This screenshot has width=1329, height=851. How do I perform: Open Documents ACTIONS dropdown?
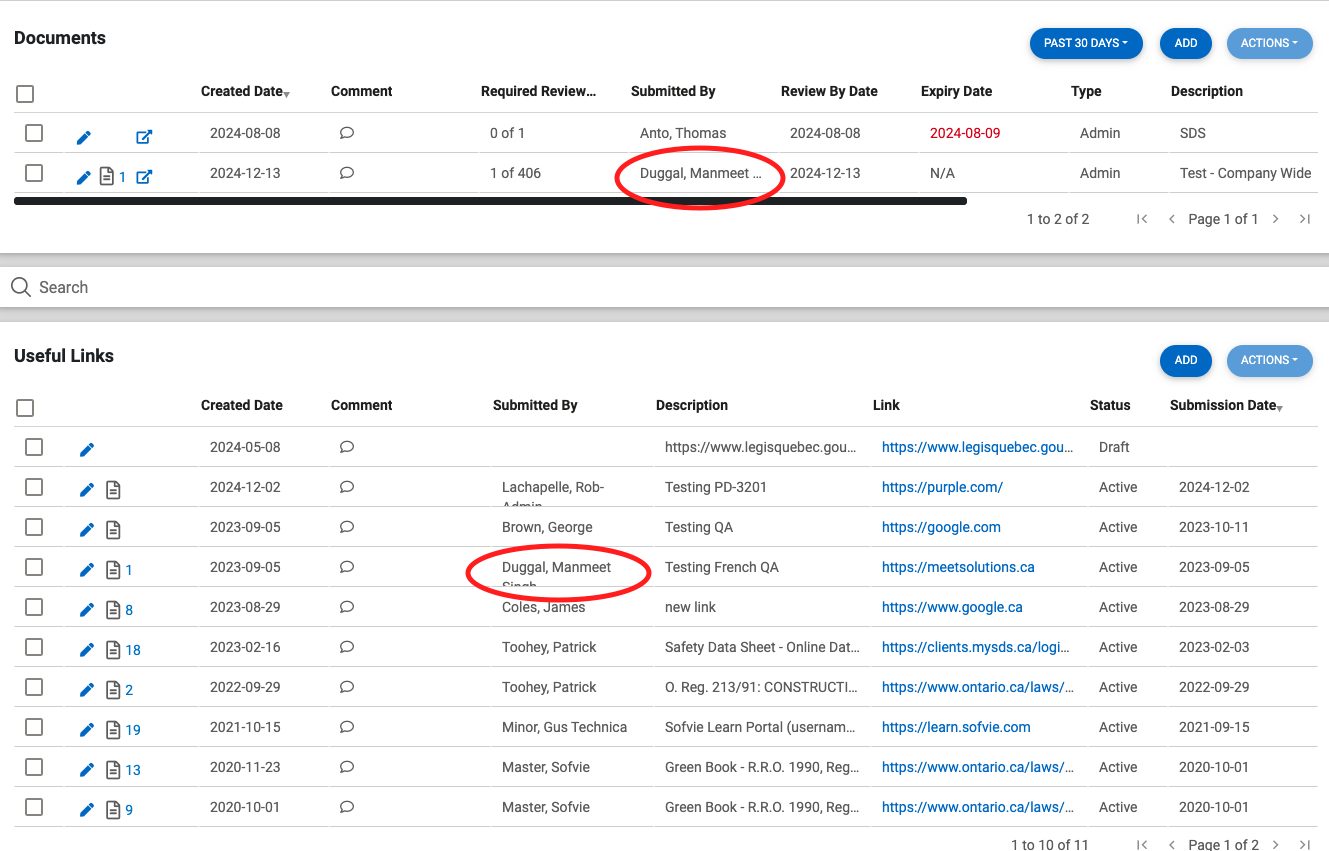[1269, 43]
